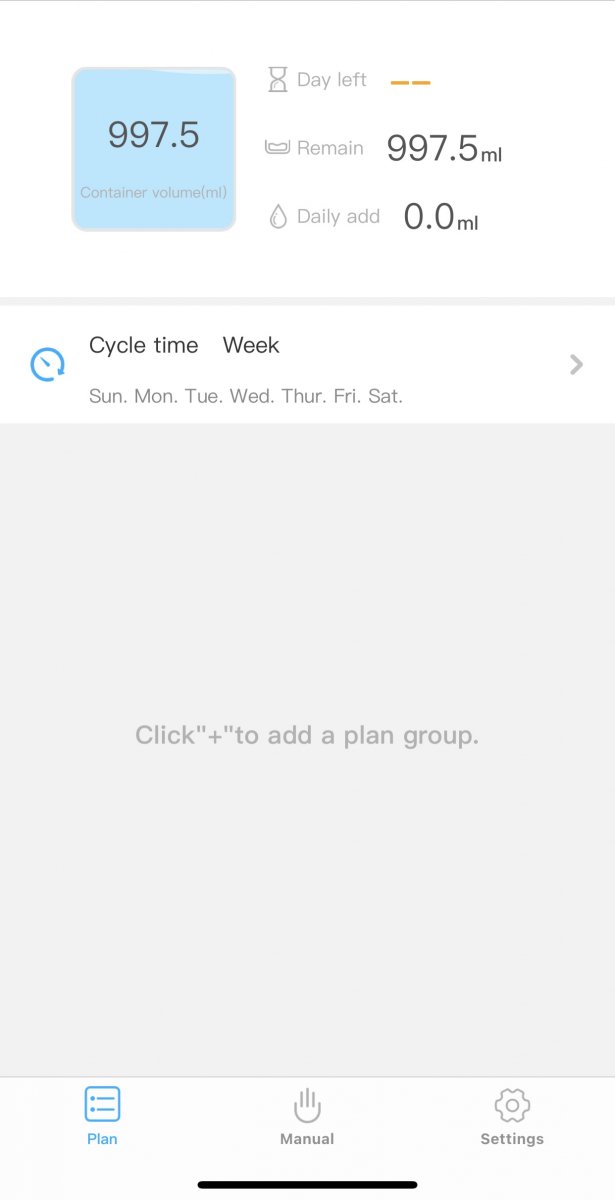Tap the Daily add droplet icon

pyautogui.click(x=277, y=216)
